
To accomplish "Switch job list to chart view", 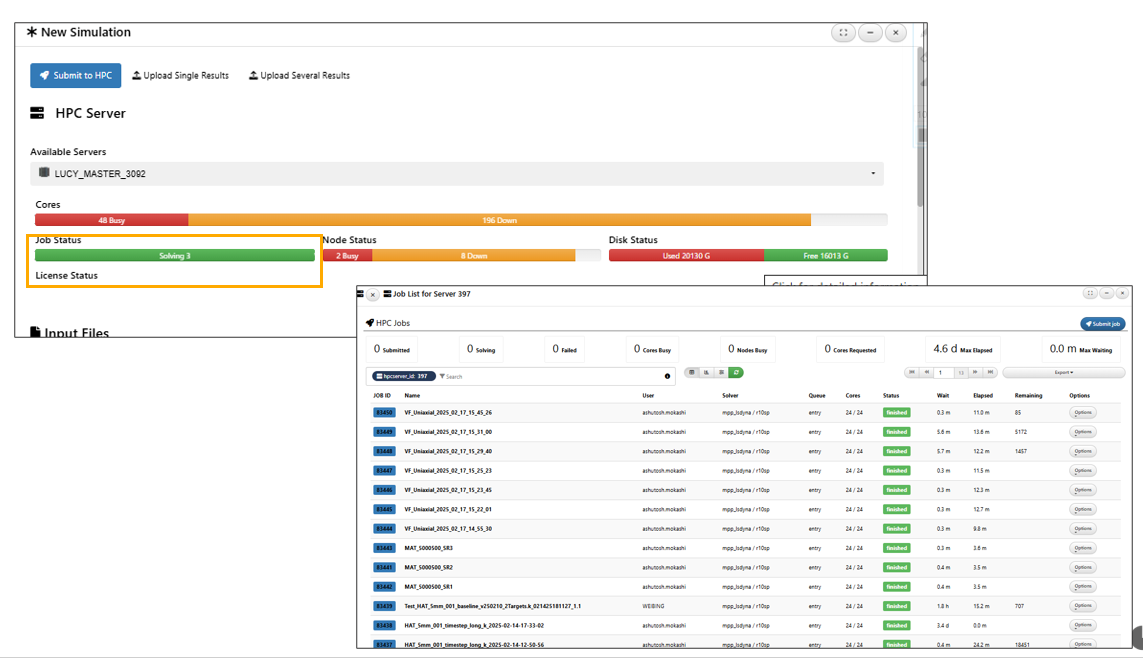I will 706,372.
